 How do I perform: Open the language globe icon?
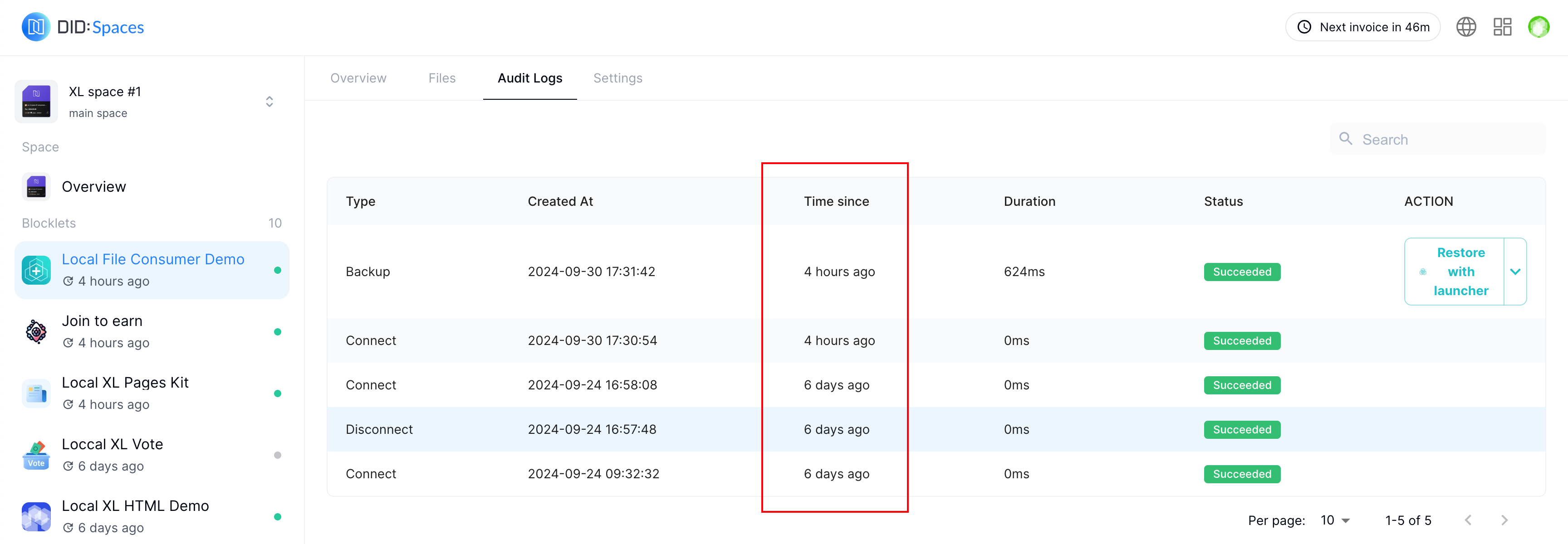pyautogui.click(x=1466, y=27)
